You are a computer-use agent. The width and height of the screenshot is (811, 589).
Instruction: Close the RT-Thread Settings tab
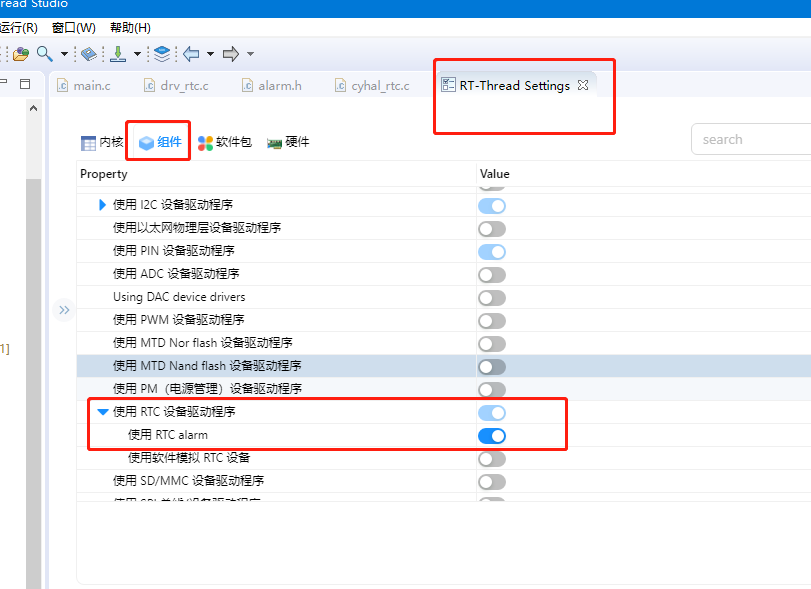583,85
